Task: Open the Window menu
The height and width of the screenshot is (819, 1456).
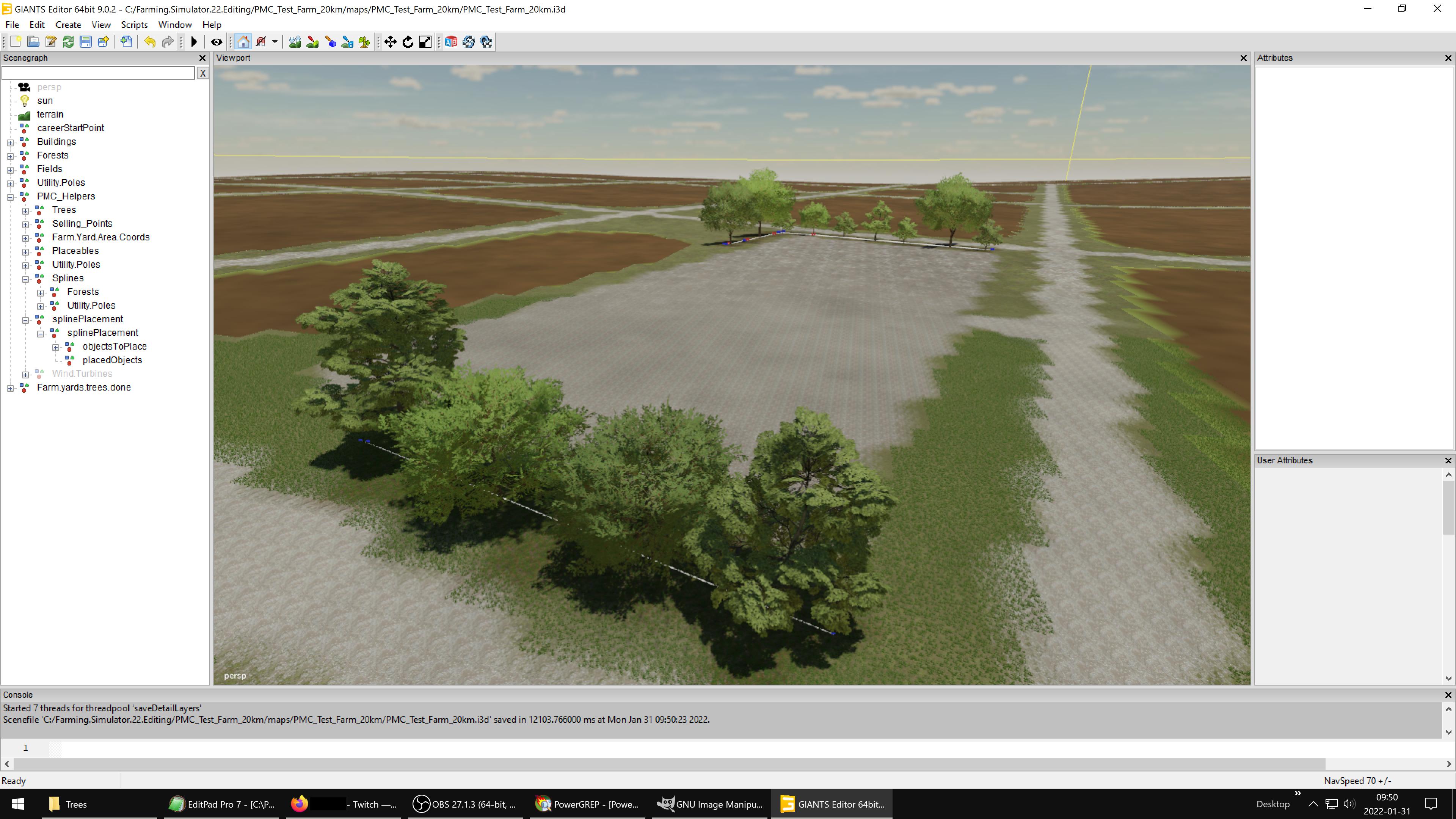Action: (x=175, y=25)
